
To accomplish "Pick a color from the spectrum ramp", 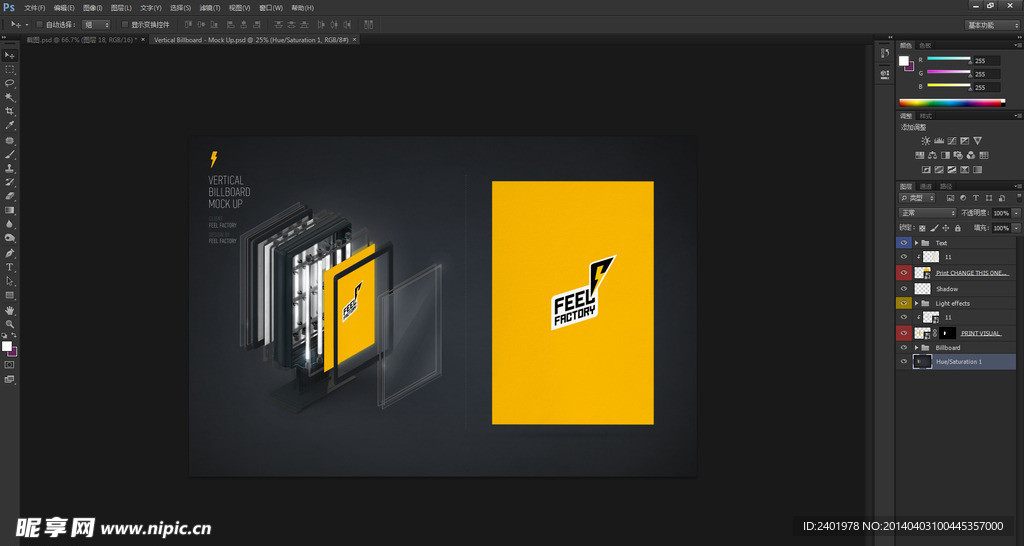I will [x=951, y=102].
